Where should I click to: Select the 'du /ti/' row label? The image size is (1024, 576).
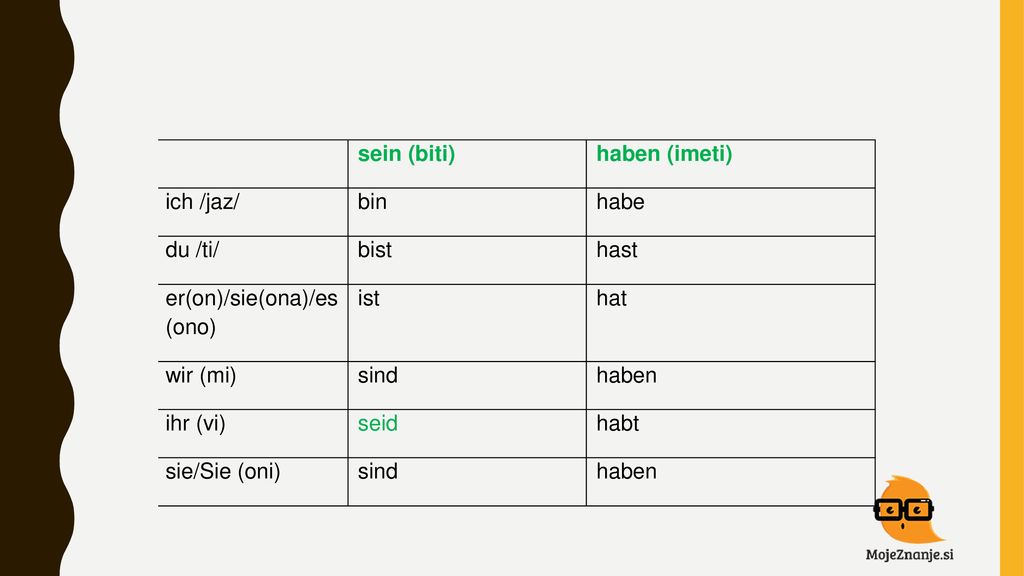pyautogui.click(x=253, y=260)
